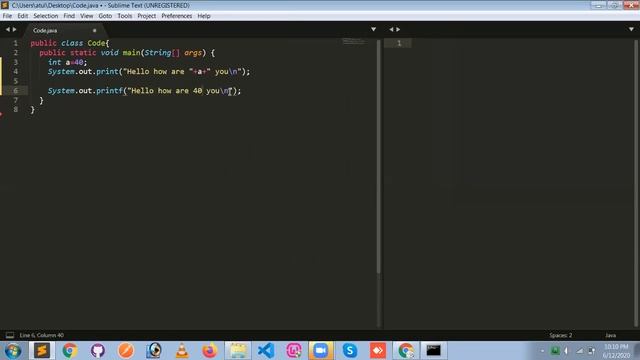
Task: Click class name 'Code' on line 1
Action: click(96, 43)
